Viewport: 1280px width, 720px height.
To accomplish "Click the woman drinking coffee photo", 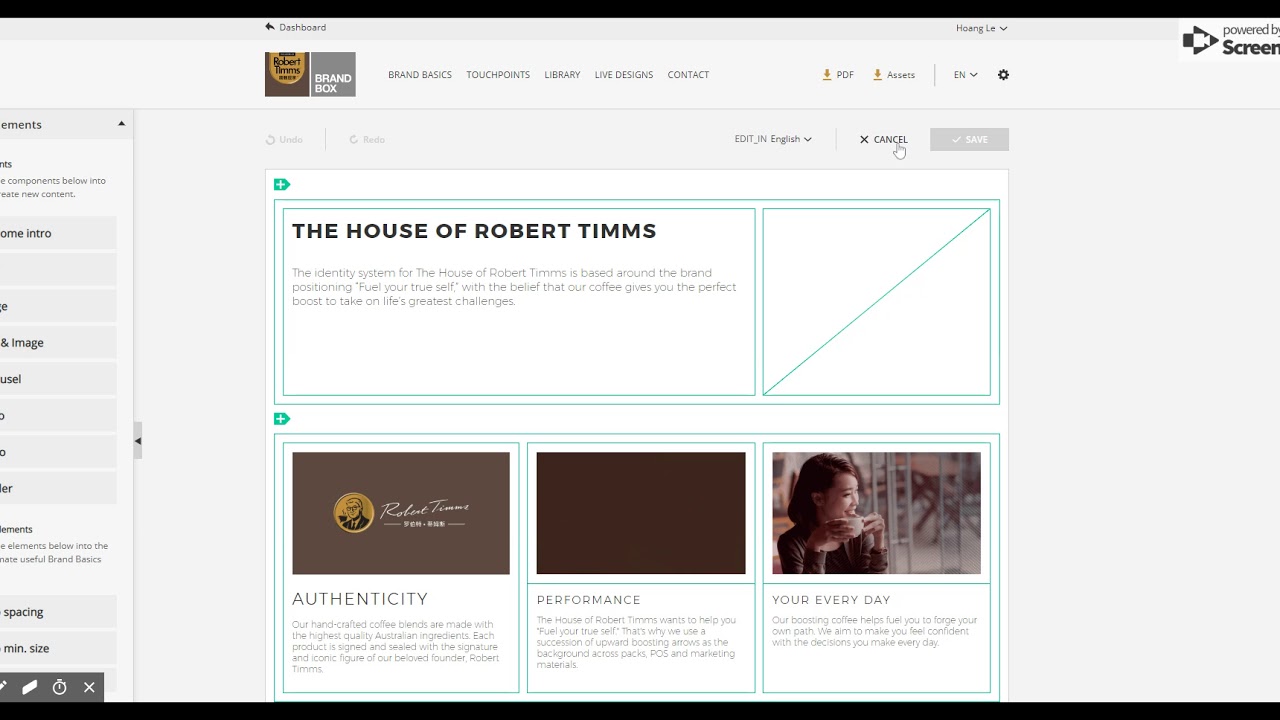I will 876,513.
